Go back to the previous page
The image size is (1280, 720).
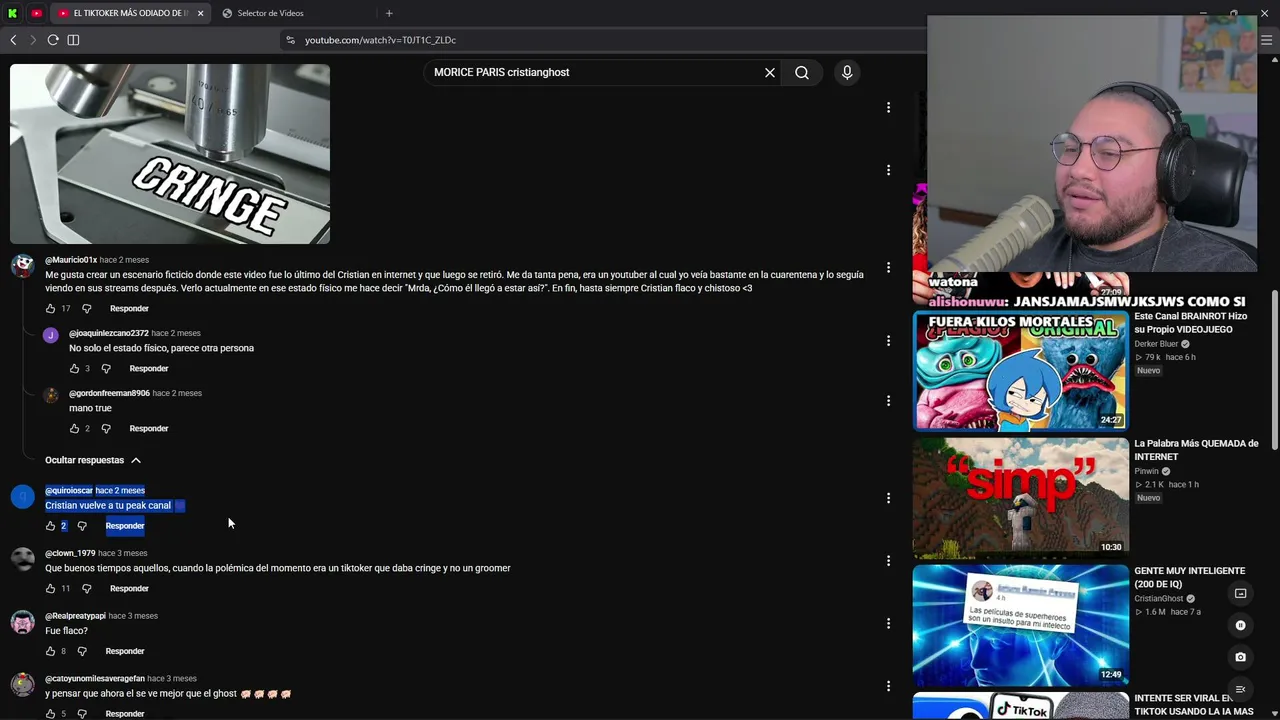tap(13, 40)
